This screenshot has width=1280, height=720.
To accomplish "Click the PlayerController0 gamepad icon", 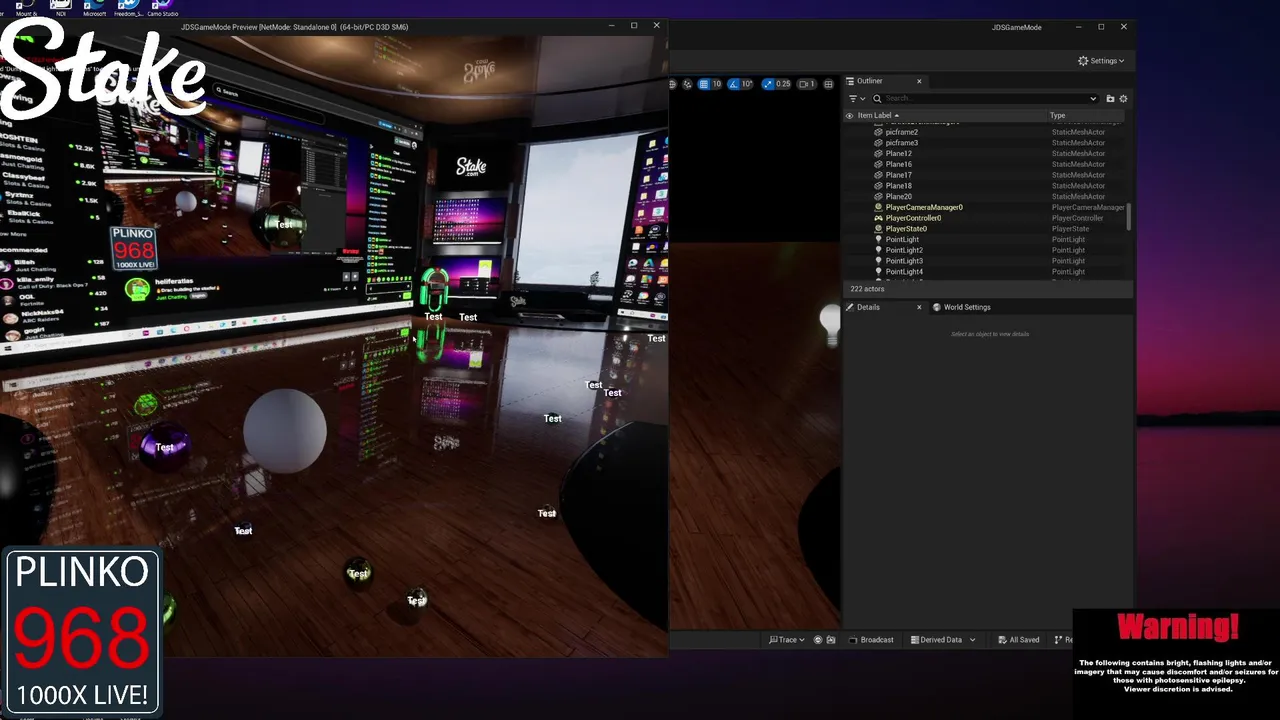I will pos(879,218).
